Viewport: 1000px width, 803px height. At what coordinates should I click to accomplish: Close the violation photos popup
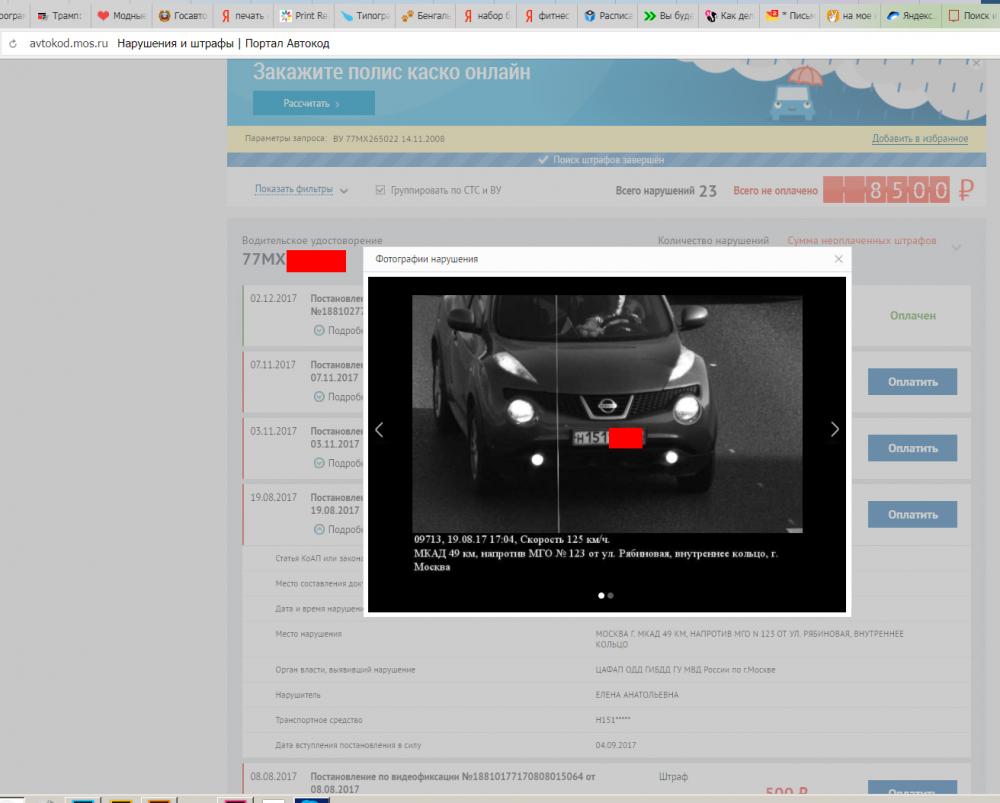[x=839, y=259]
